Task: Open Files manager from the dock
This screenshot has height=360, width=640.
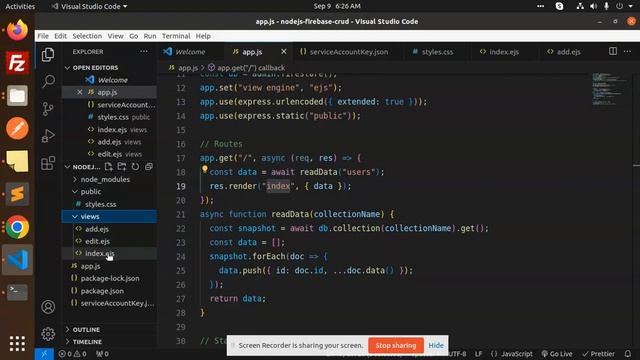Action: [17, 96]
